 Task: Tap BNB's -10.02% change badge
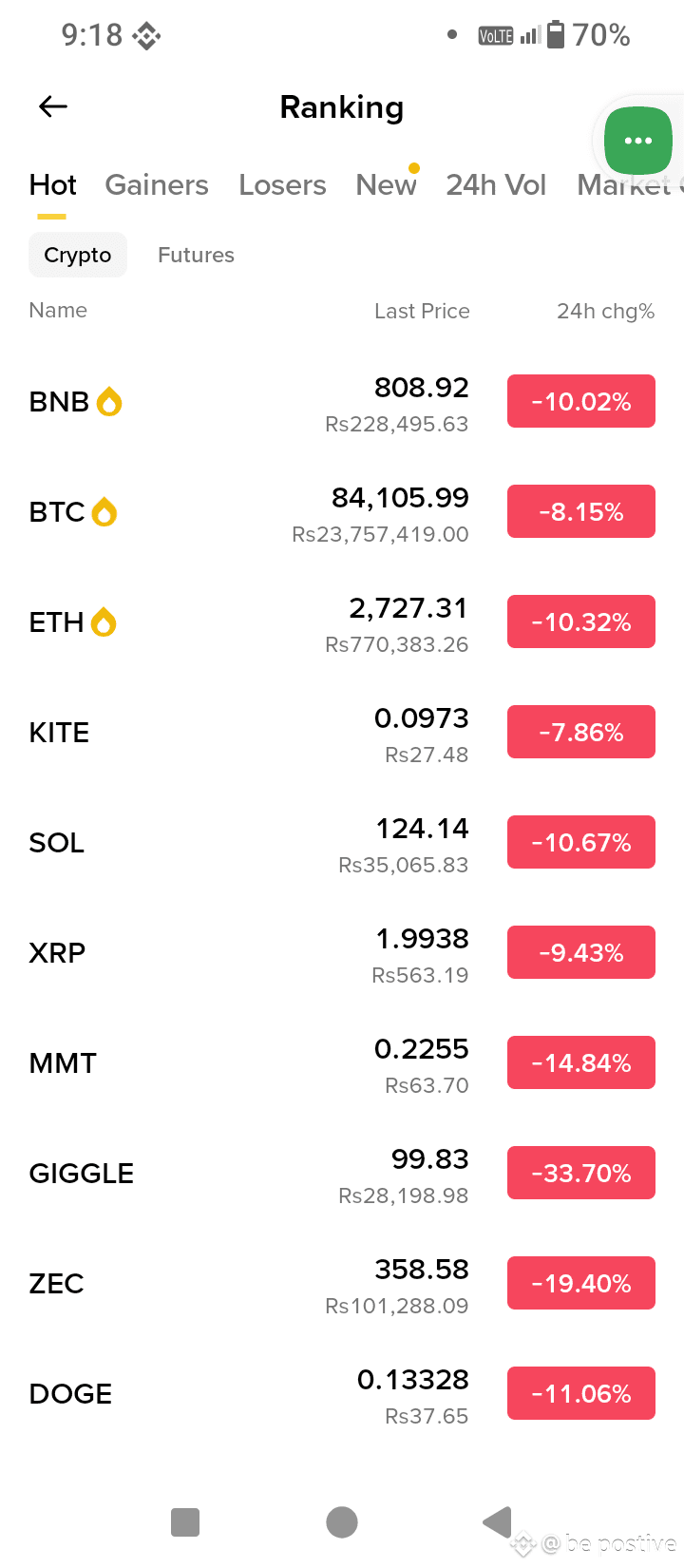pos(581,402)
